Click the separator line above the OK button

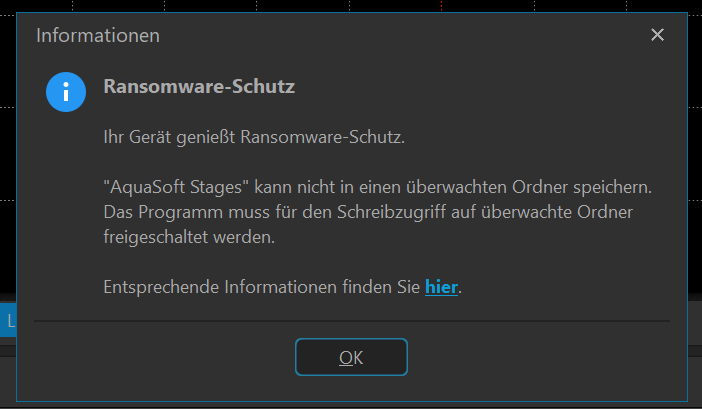coord(351,321)
